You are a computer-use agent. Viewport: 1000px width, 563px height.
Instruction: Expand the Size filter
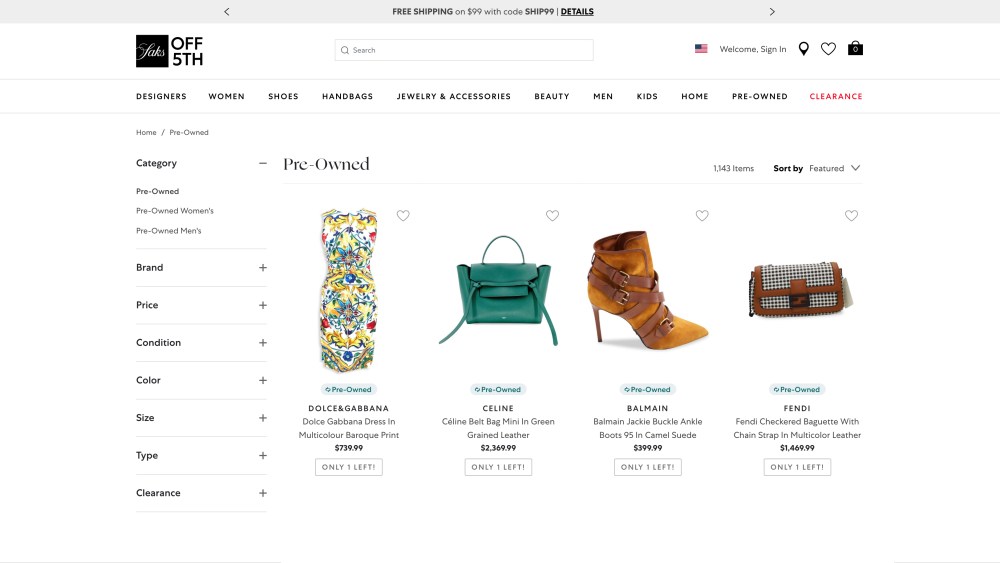pos(262,418)
